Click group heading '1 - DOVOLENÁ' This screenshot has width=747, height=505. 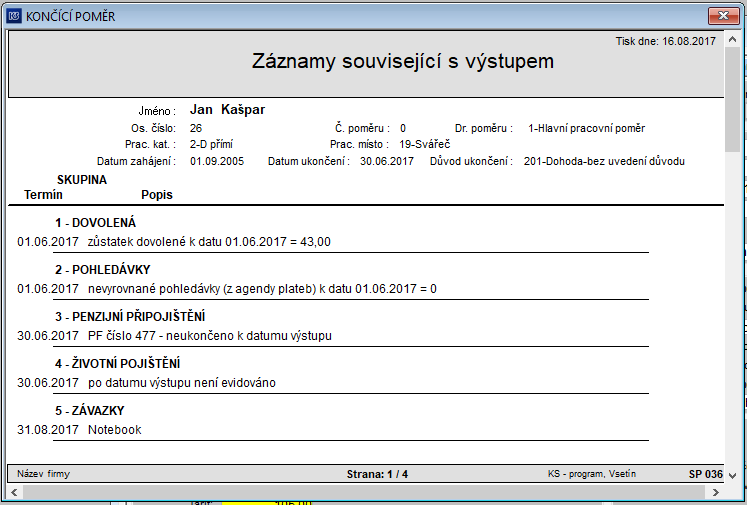click(95, 222)
